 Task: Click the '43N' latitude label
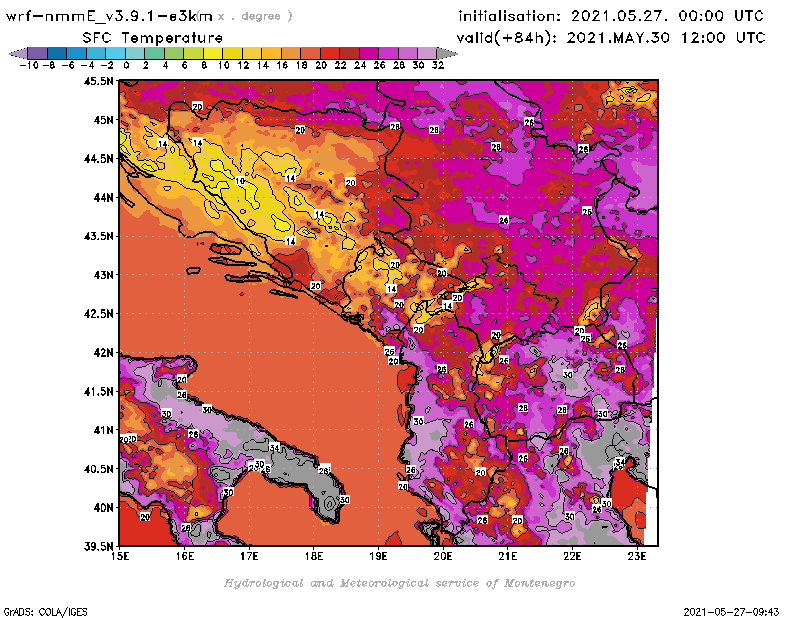104,275
